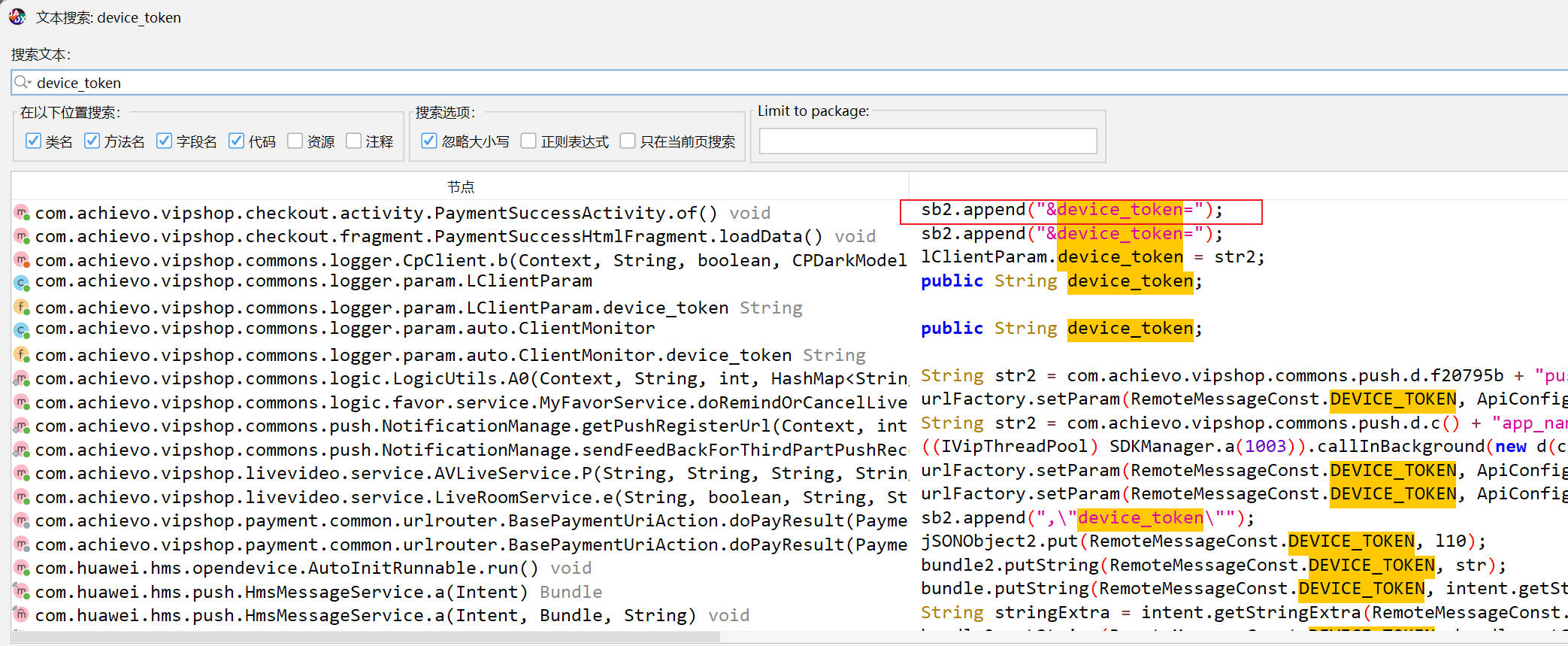The image size is (1568, 646).
Task: Click the field icon for ClientMonitor.device_token
Action: click(x=22, y=354)
